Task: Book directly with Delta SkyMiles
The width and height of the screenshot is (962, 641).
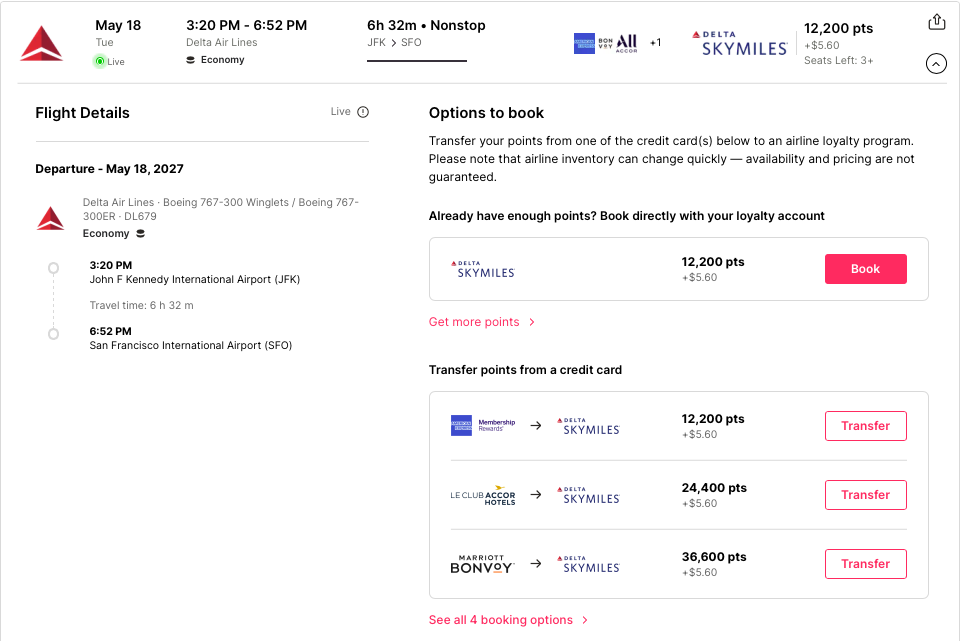Action: pos(865,269)
